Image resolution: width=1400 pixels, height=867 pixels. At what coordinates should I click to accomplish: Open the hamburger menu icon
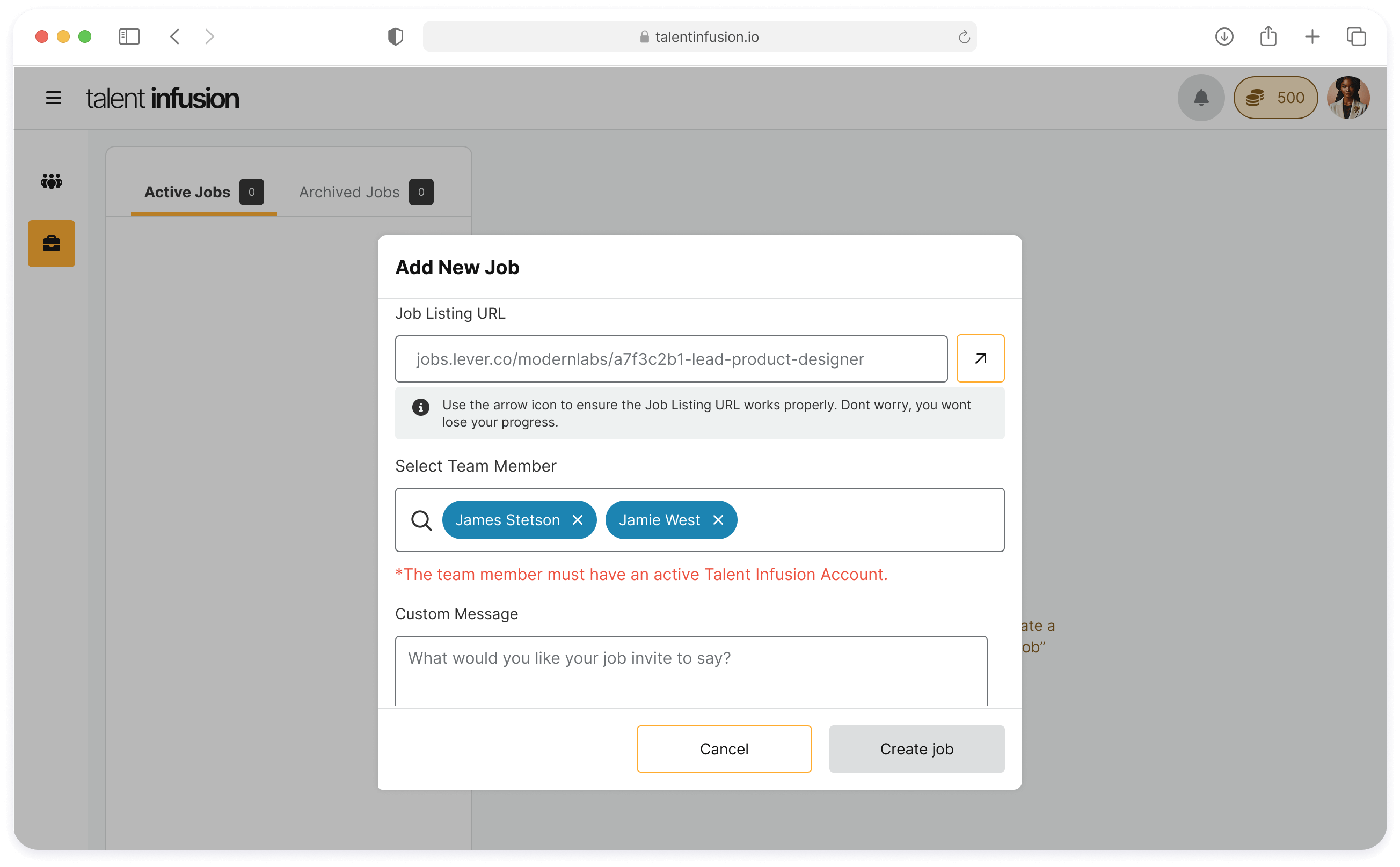(x=53, y=98)
